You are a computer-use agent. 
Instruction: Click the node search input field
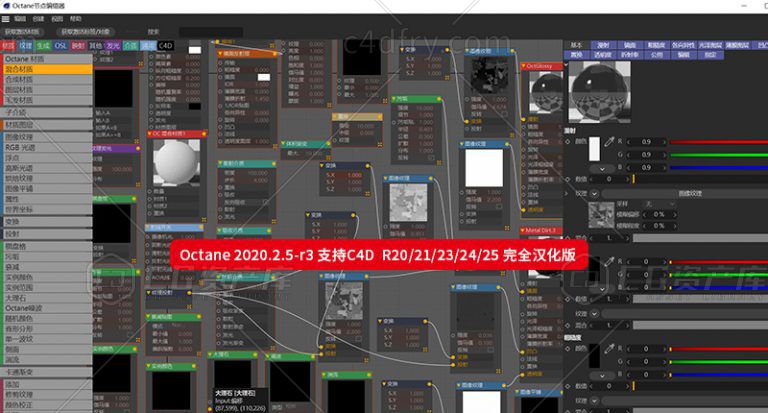tap(211, 32)
